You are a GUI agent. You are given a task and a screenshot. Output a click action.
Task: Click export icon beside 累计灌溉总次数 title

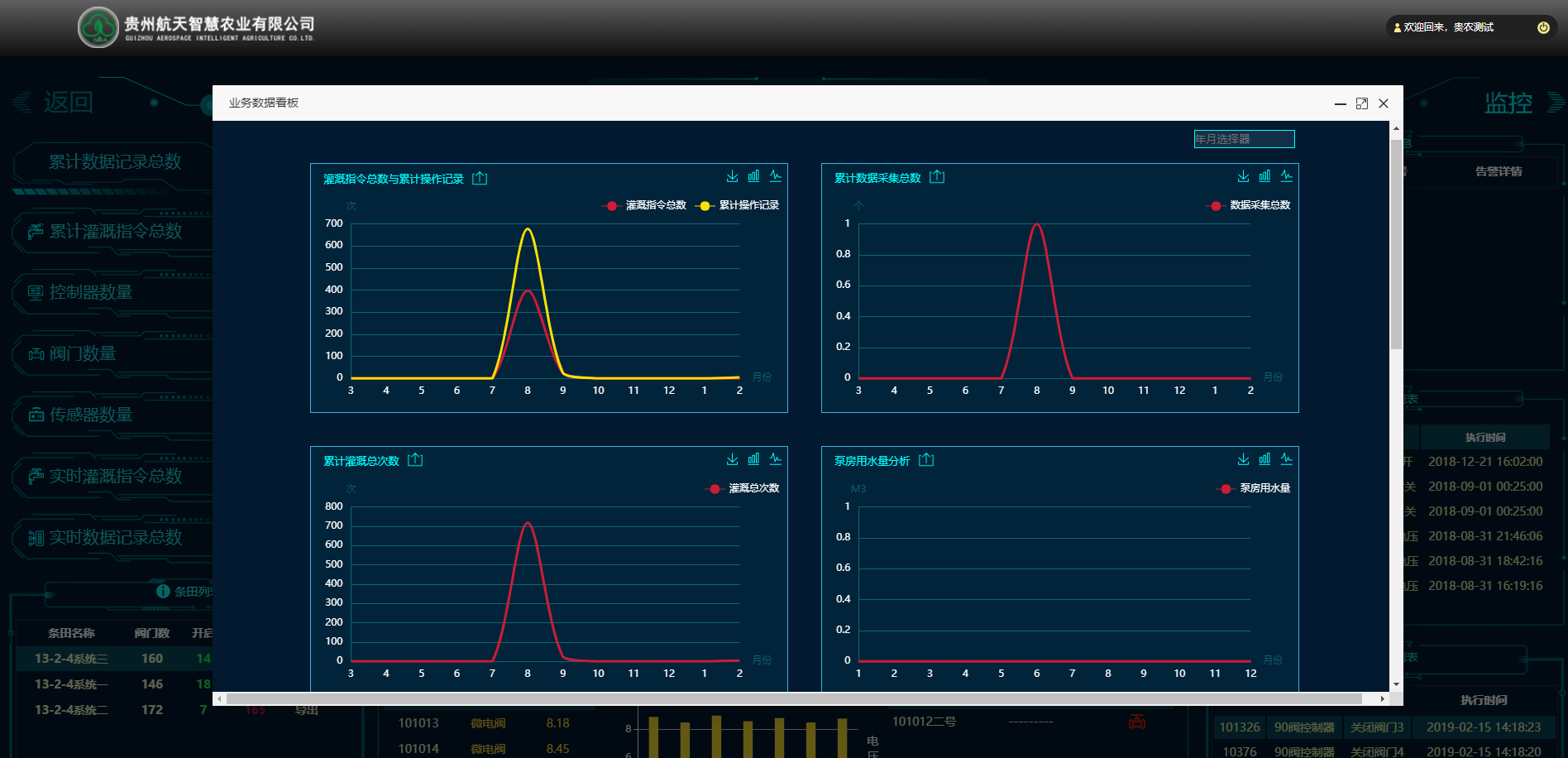click(x=415, y=460)
